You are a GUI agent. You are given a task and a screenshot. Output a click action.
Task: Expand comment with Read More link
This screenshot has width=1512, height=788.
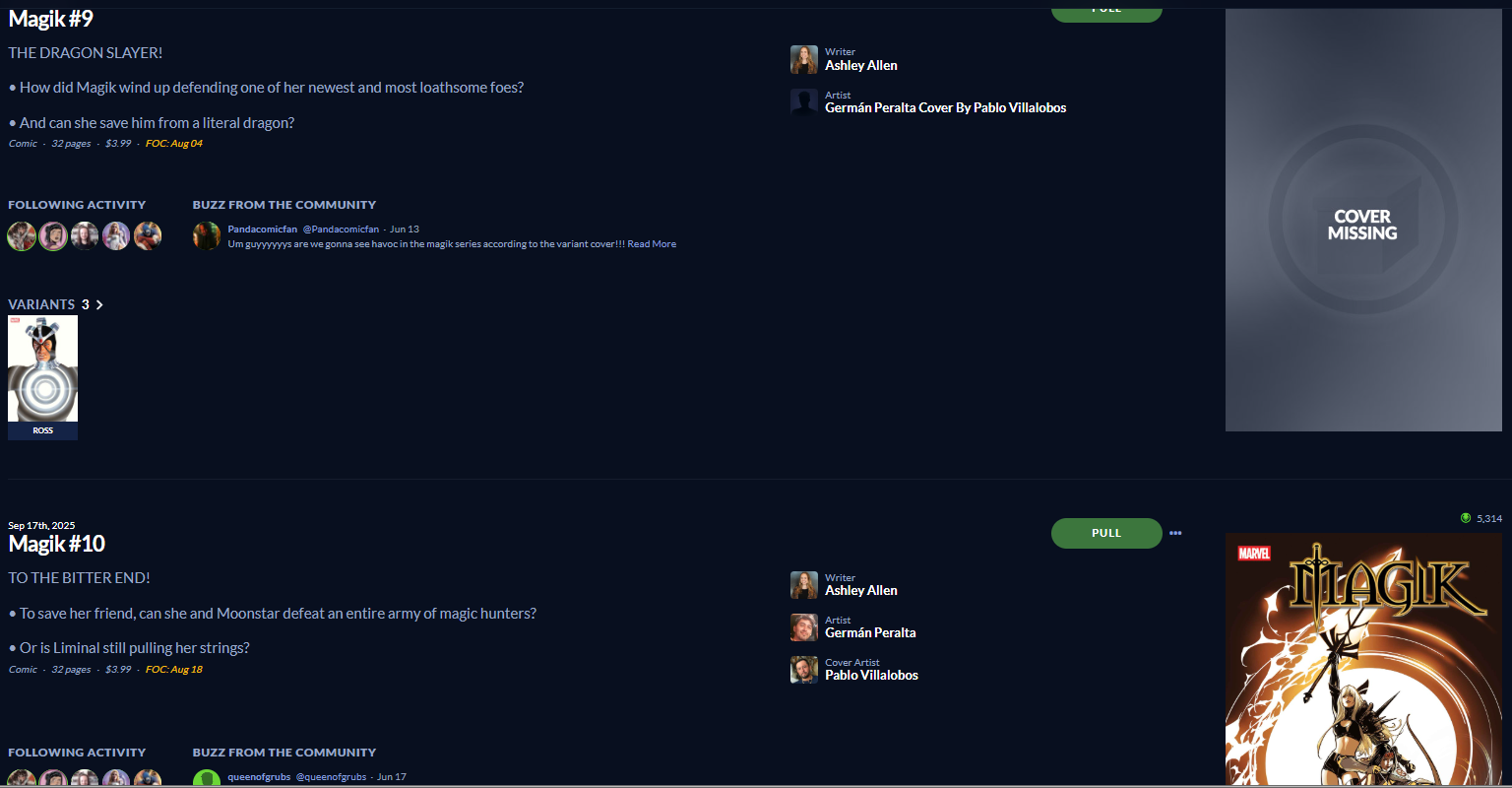pyautogui.click(x=652, y=244)
